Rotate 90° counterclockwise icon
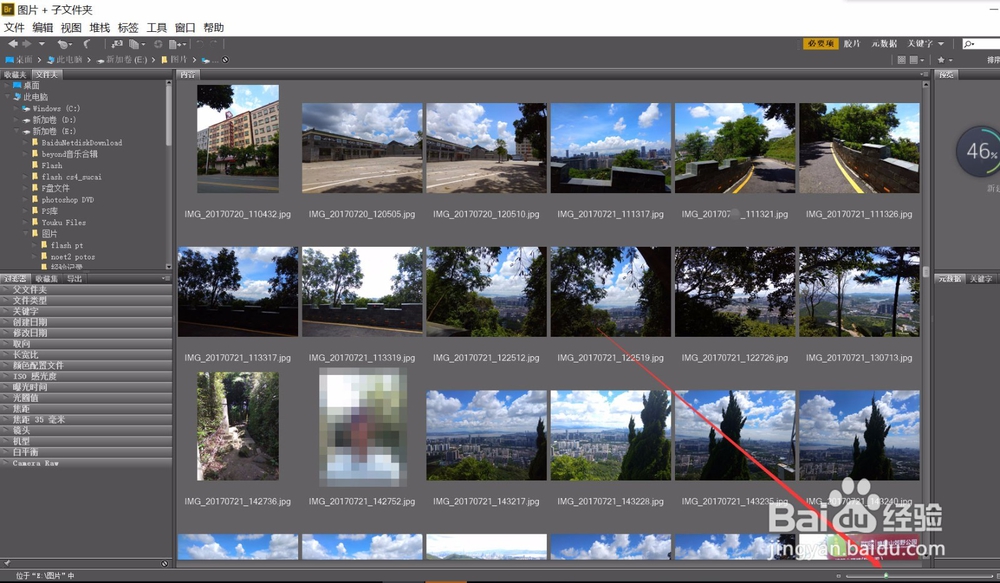Viewport: 1000px width, 583px height. click(x=200, y=44)
